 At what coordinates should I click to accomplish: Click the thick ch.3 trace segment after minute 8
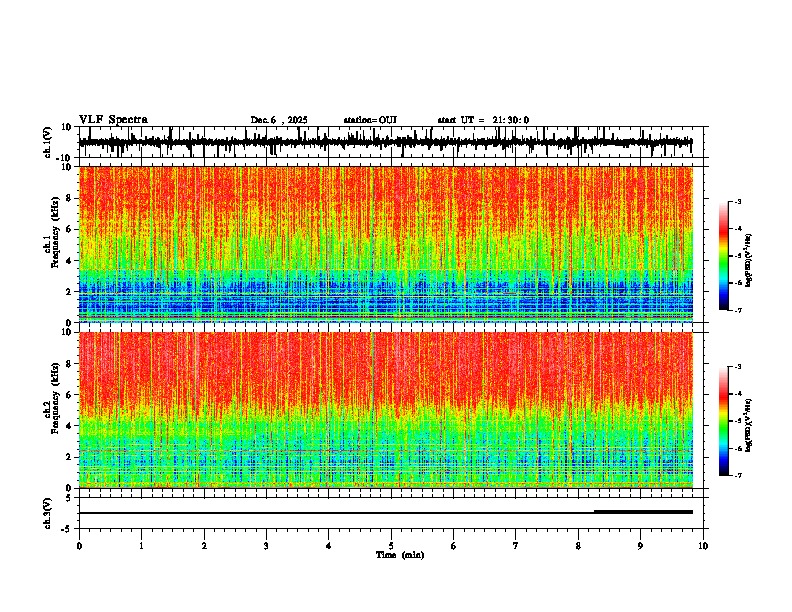643,512
